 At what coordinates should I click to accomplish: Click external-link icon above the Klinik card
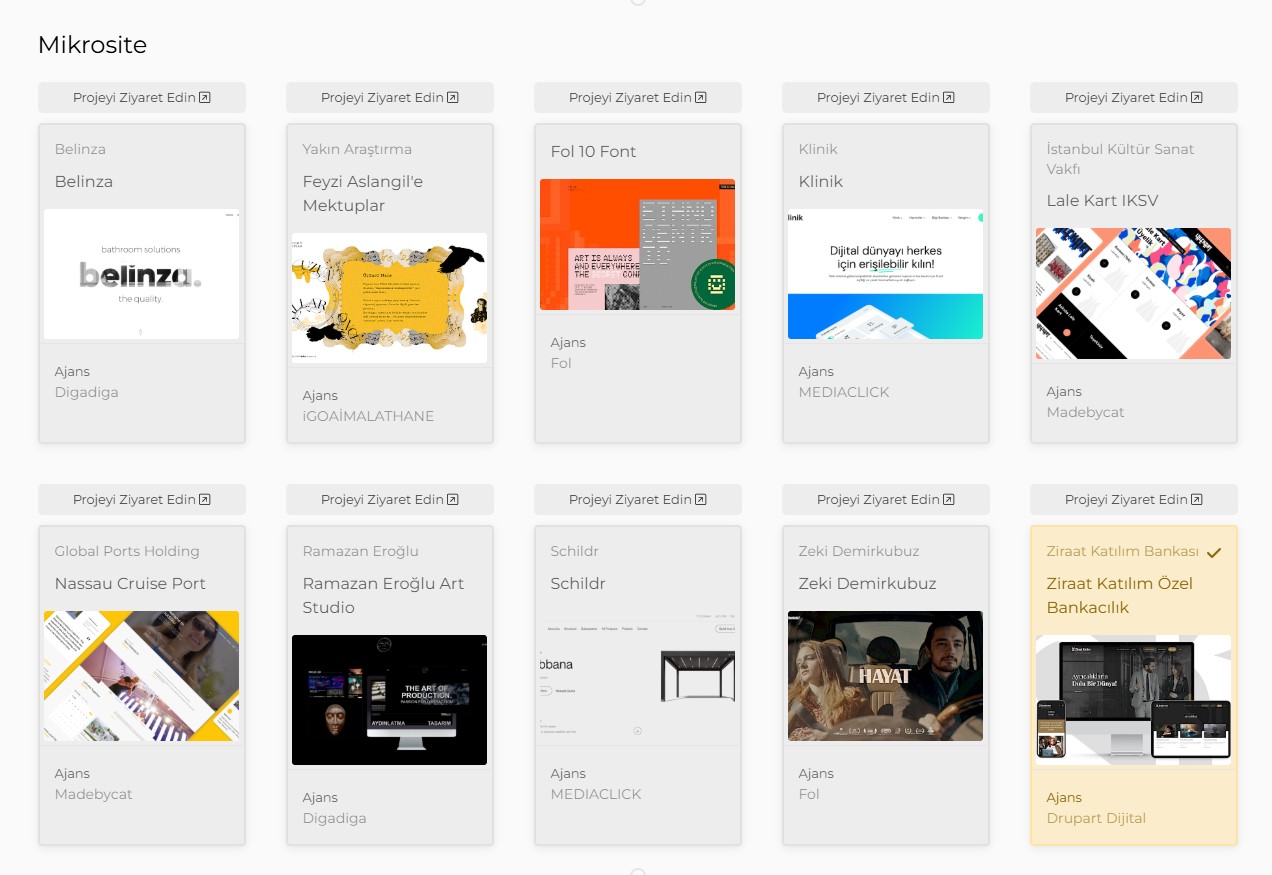point(949,98)
